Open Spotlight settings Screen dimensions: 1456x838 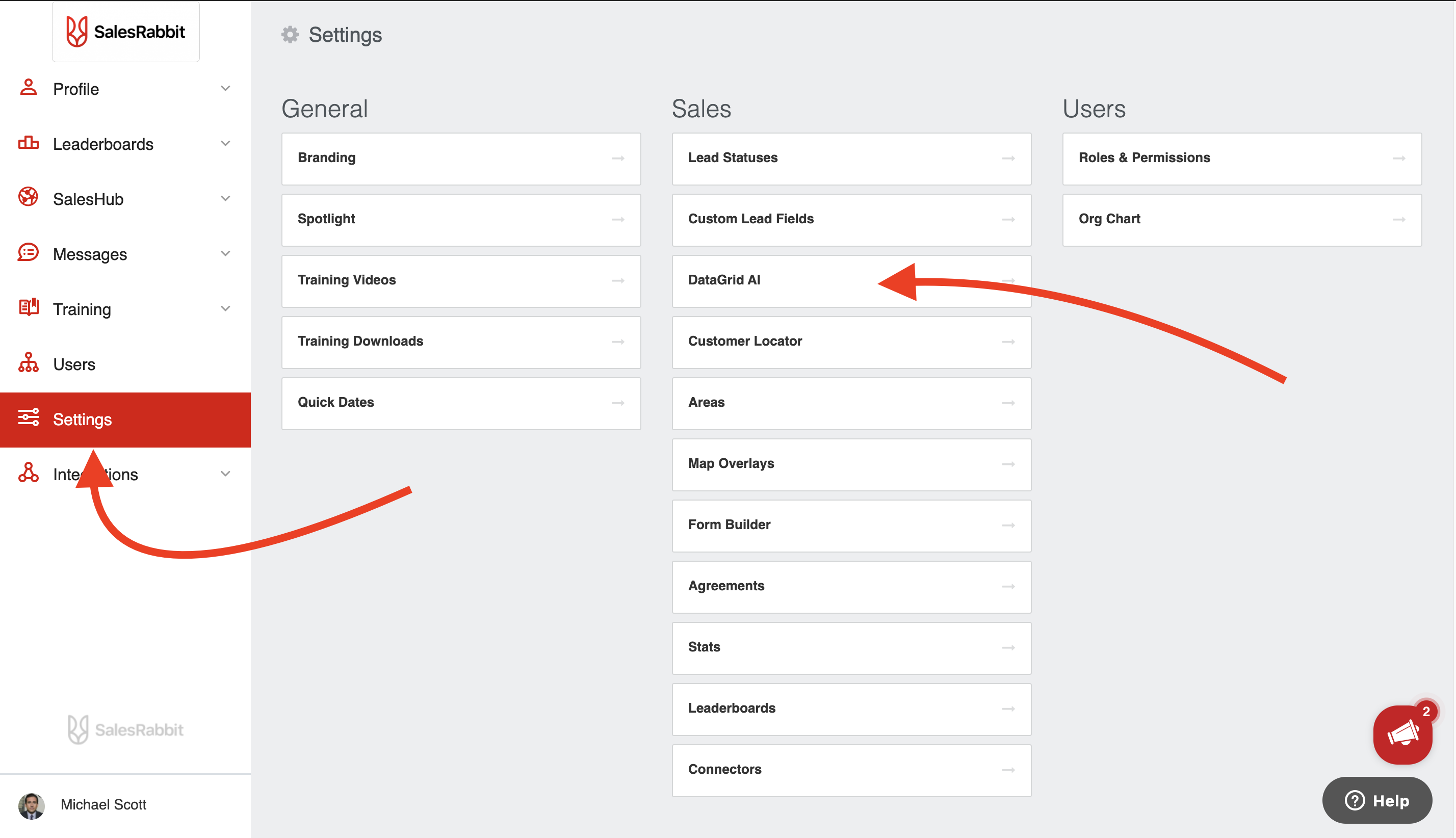(461, 220)
